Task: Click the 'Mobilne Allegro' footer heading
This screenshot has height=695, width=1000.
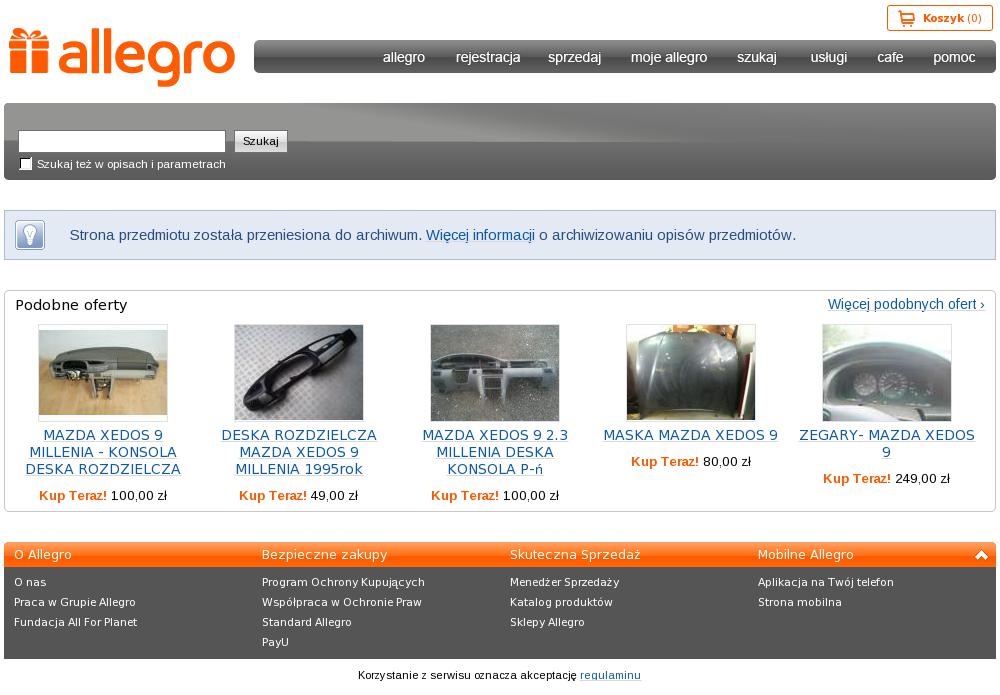Action: [x=805, y=555]
